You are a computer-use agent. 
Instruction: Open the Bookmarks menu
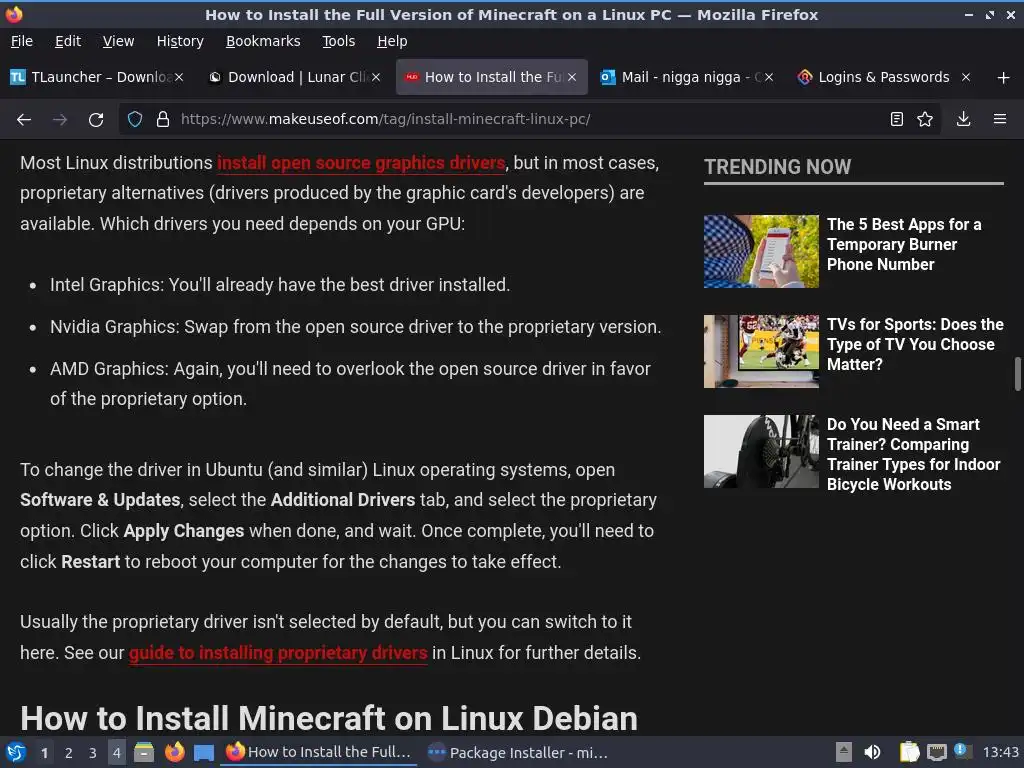pyautogui.click(x=263, y=41)
